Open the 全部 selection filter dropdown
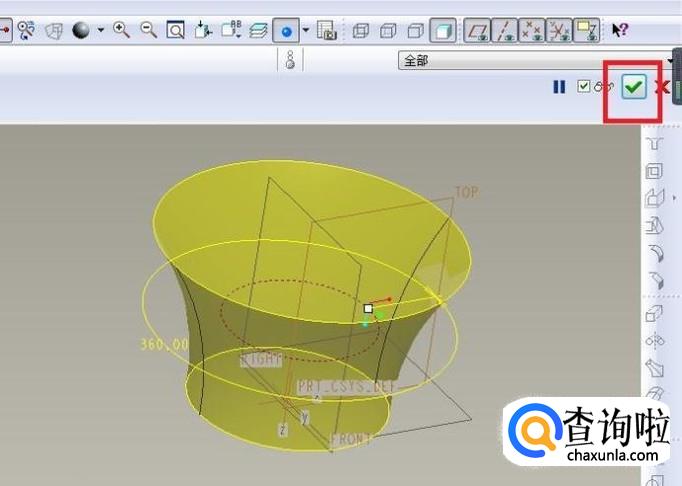 538,61
